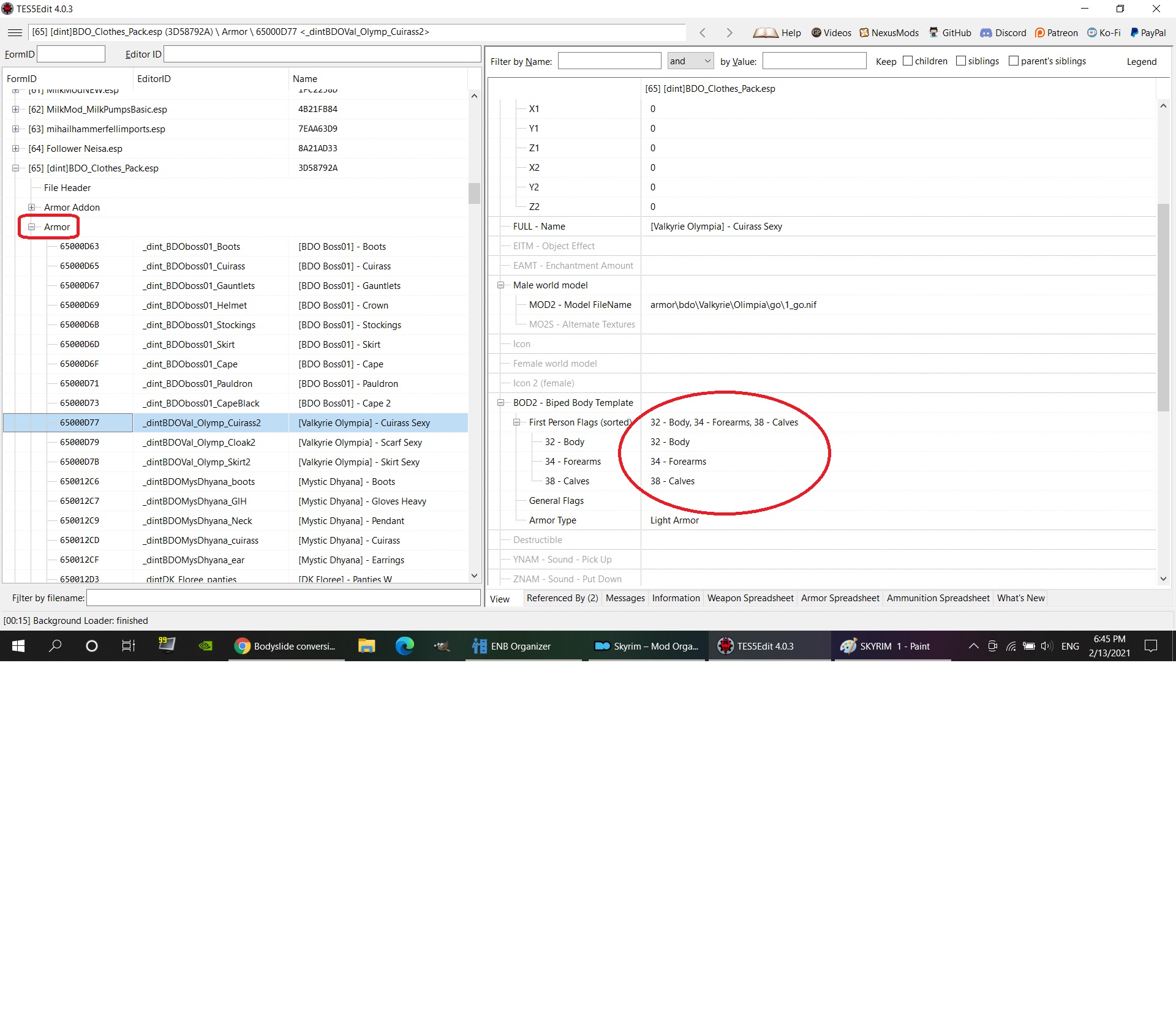Open the 'and' filter operator dropdown
The height and width of the screenshot is (1031, 1176).
[x=690, y=61]
